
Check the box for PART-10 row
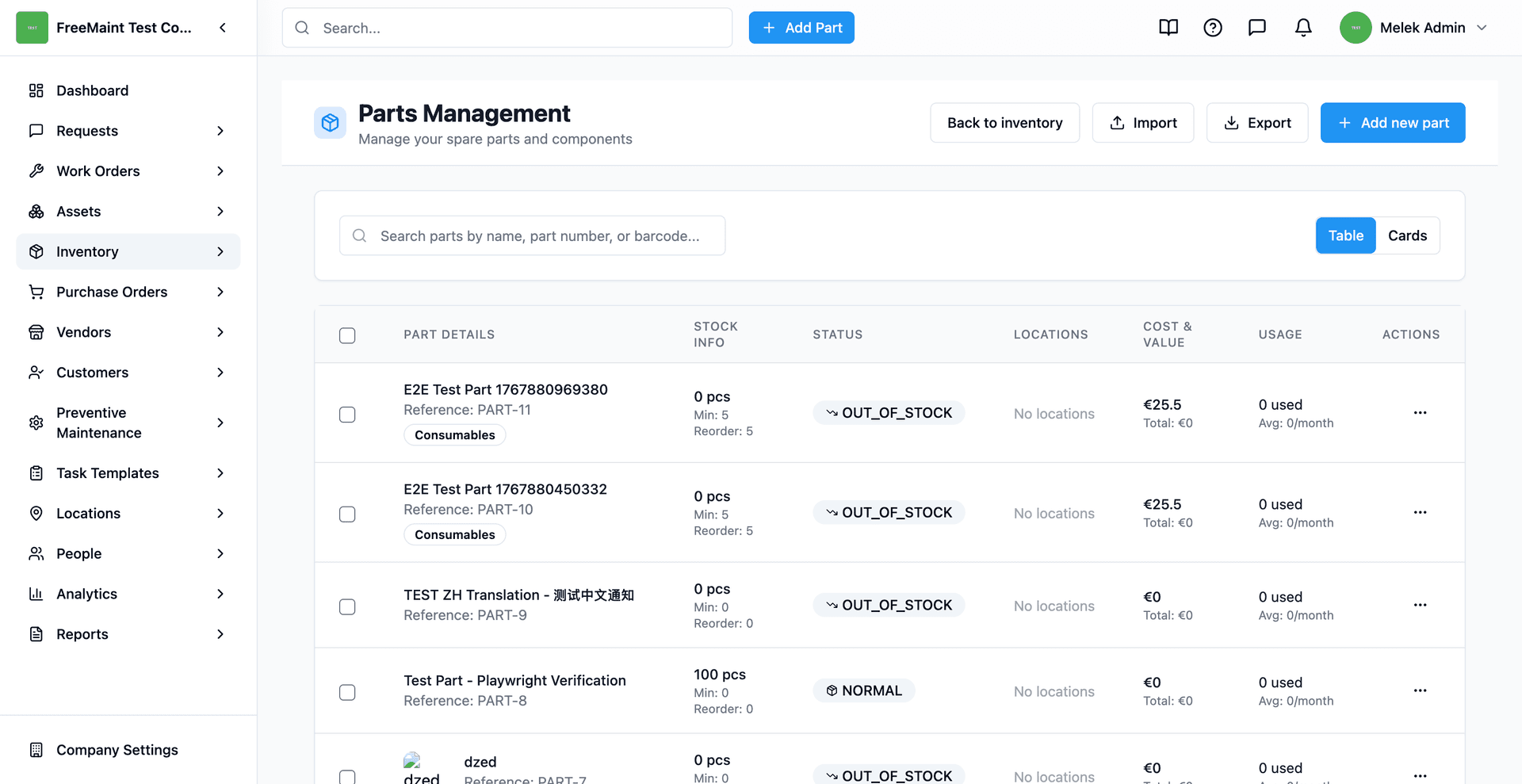click(x=347, y=514)
